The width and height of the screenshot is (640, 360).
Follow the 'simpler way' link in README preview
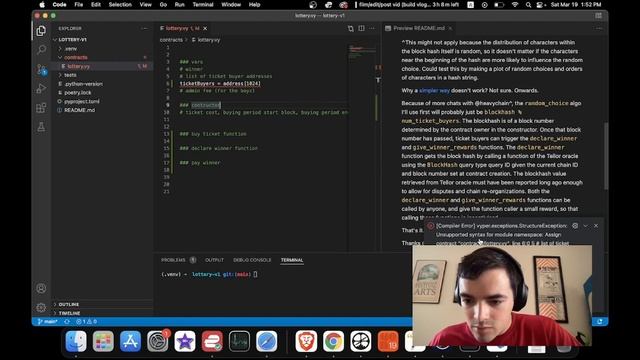pyautogui.click(x=434, y=91)
